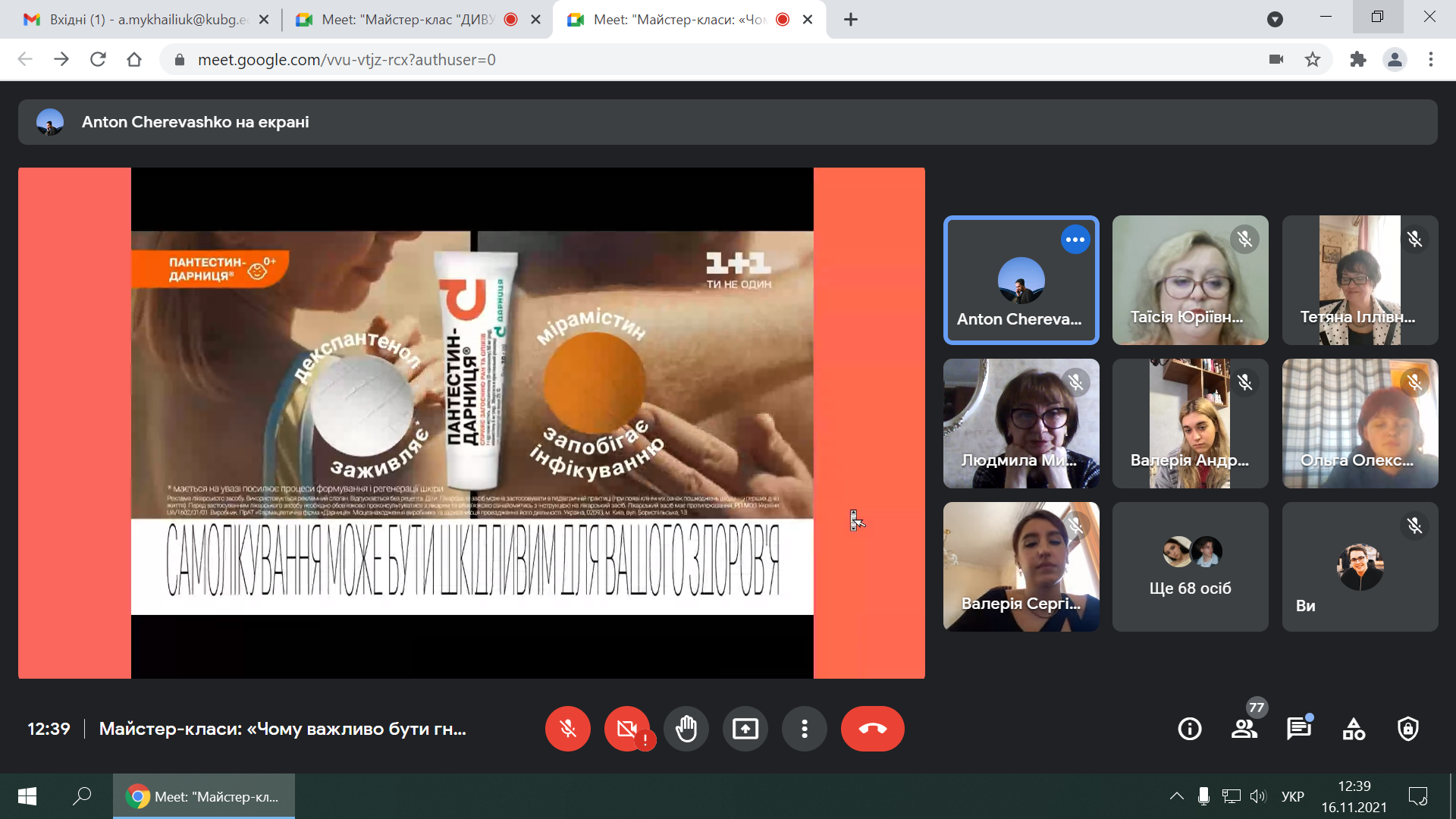Leave call with red hang-up button
The height and width of the screenshot is (819, 1456).
coord(872,729)
